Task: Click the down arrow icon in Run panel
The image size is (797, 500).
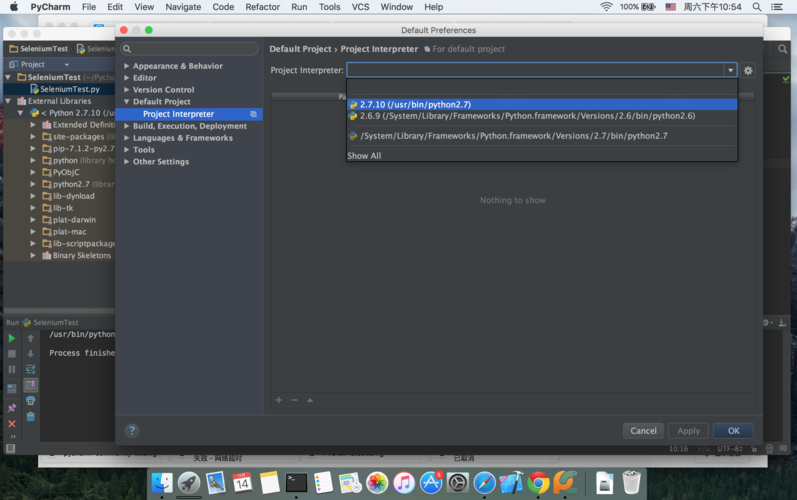Action: pos(30,354)
